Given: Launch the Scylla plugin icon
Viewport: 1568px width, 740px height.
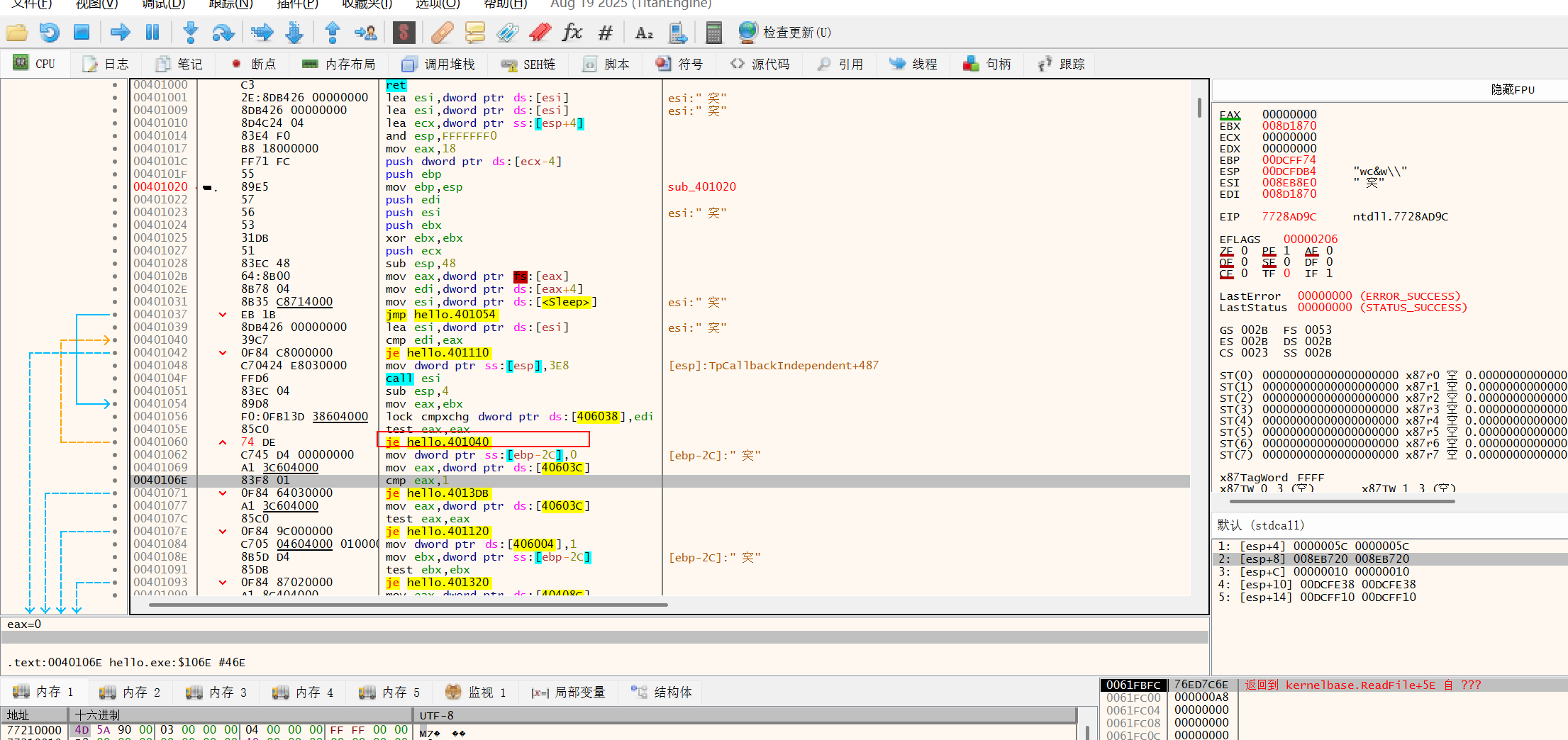Looking at the screenshot, I should (x=404, y=33).
